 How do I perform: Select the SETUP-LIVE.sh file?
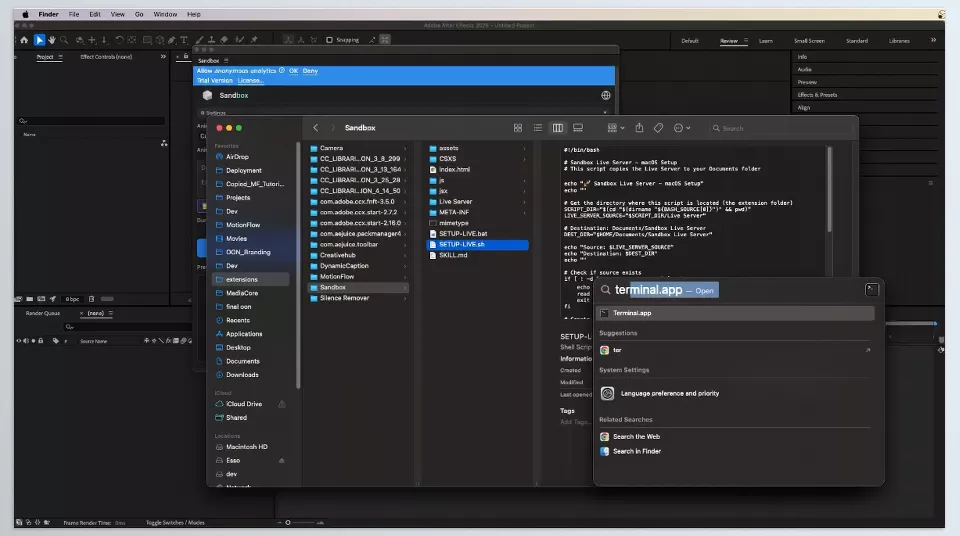(478, 244)
